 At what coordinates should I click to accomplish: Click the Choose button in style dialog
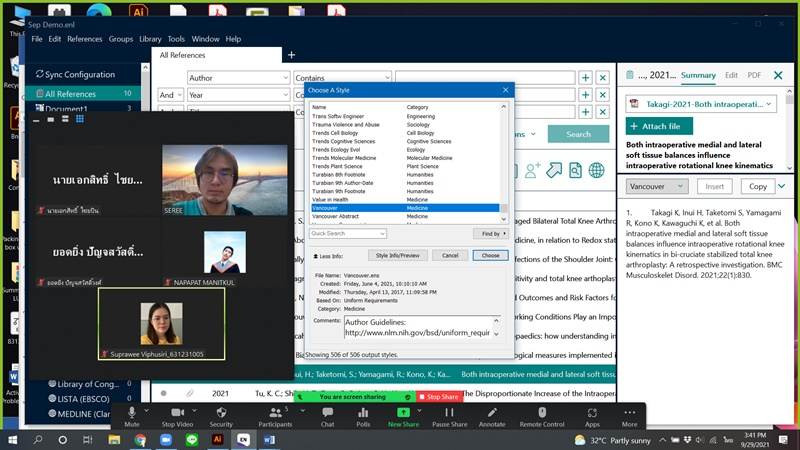click(490, 255)
